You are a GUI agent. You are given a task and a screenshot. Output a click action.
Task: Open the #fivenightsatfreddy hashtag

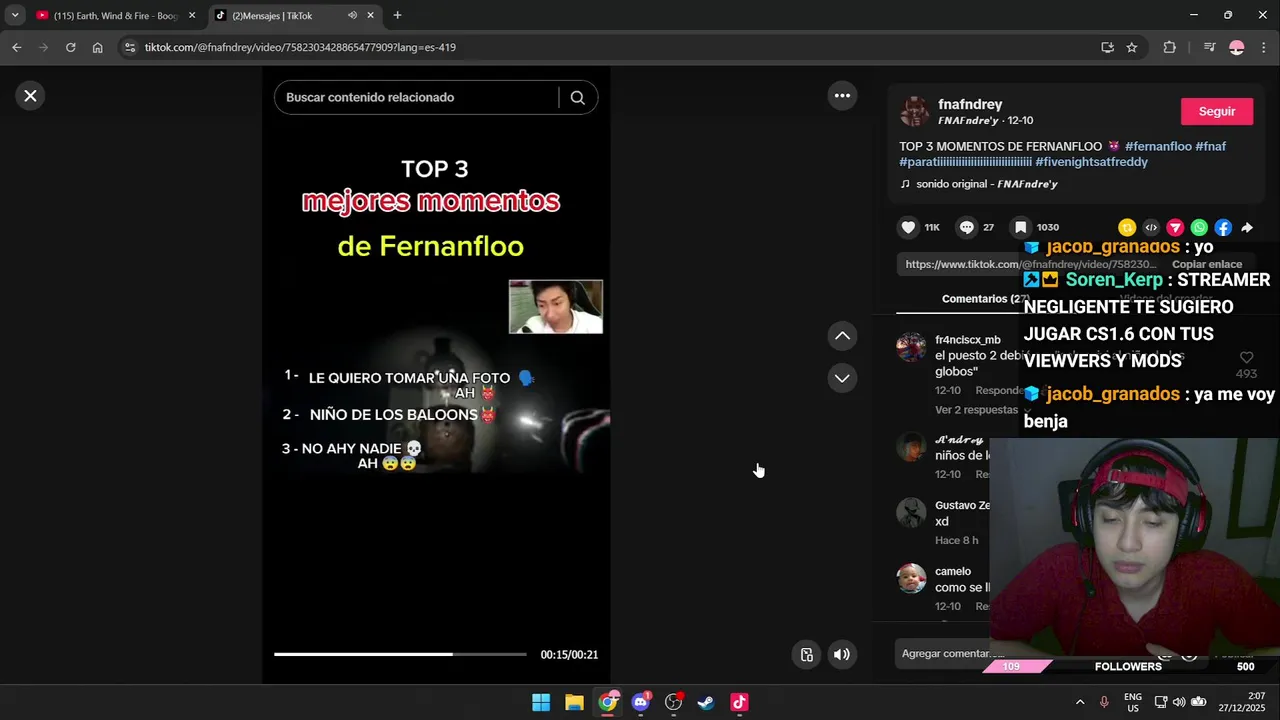(1091, 162)
